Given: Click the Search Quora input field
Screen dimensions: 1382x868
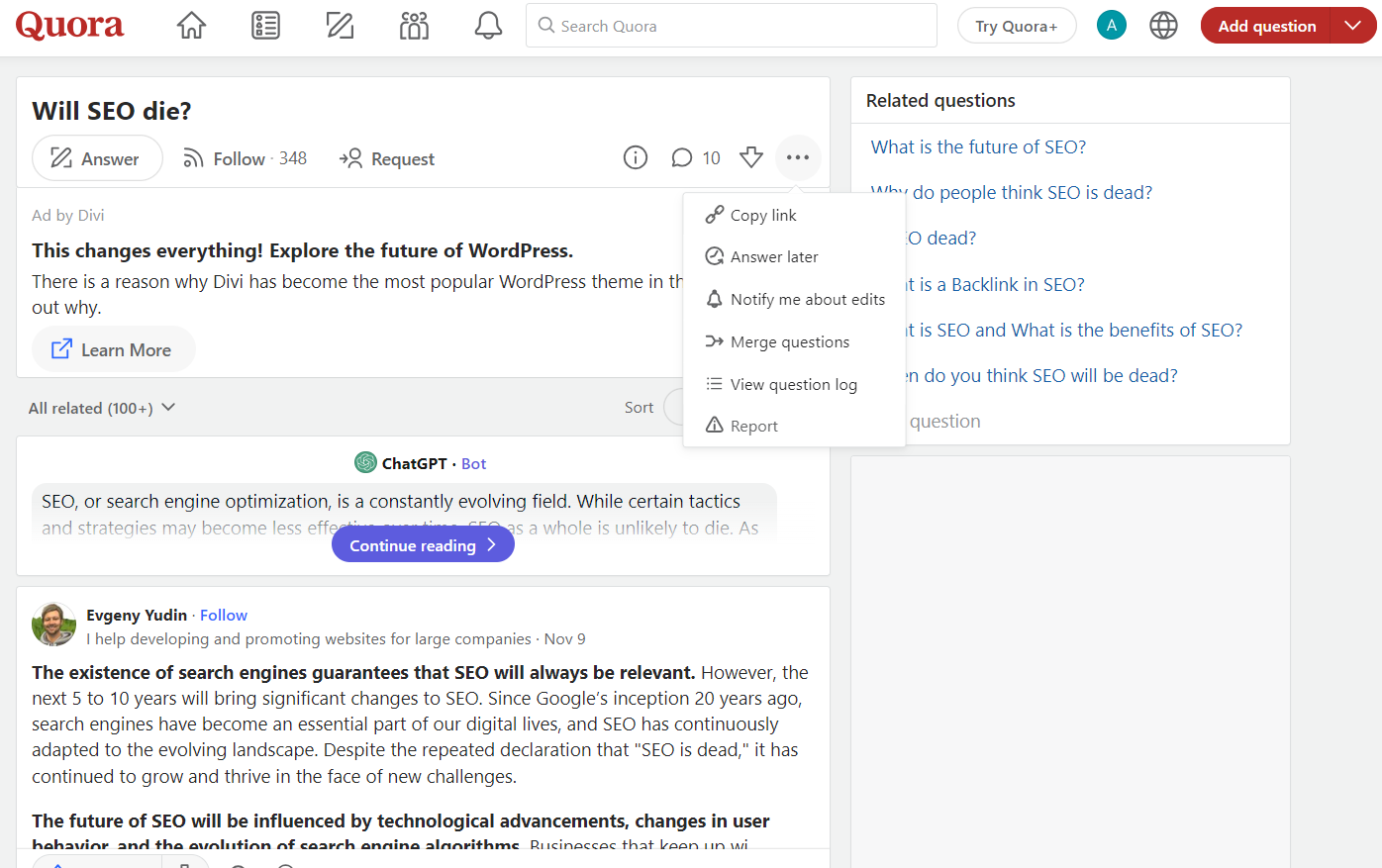Looking at the screenshot, I should pyautogui.click(x=731, y=26).
